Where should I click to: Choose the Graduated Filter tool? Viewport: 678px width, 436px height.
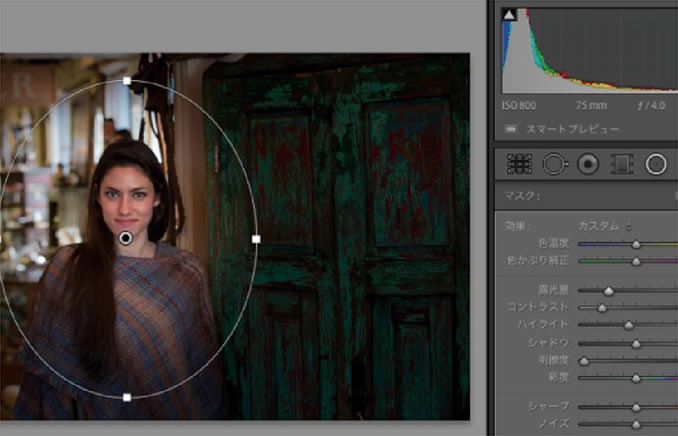pos(622,164)
